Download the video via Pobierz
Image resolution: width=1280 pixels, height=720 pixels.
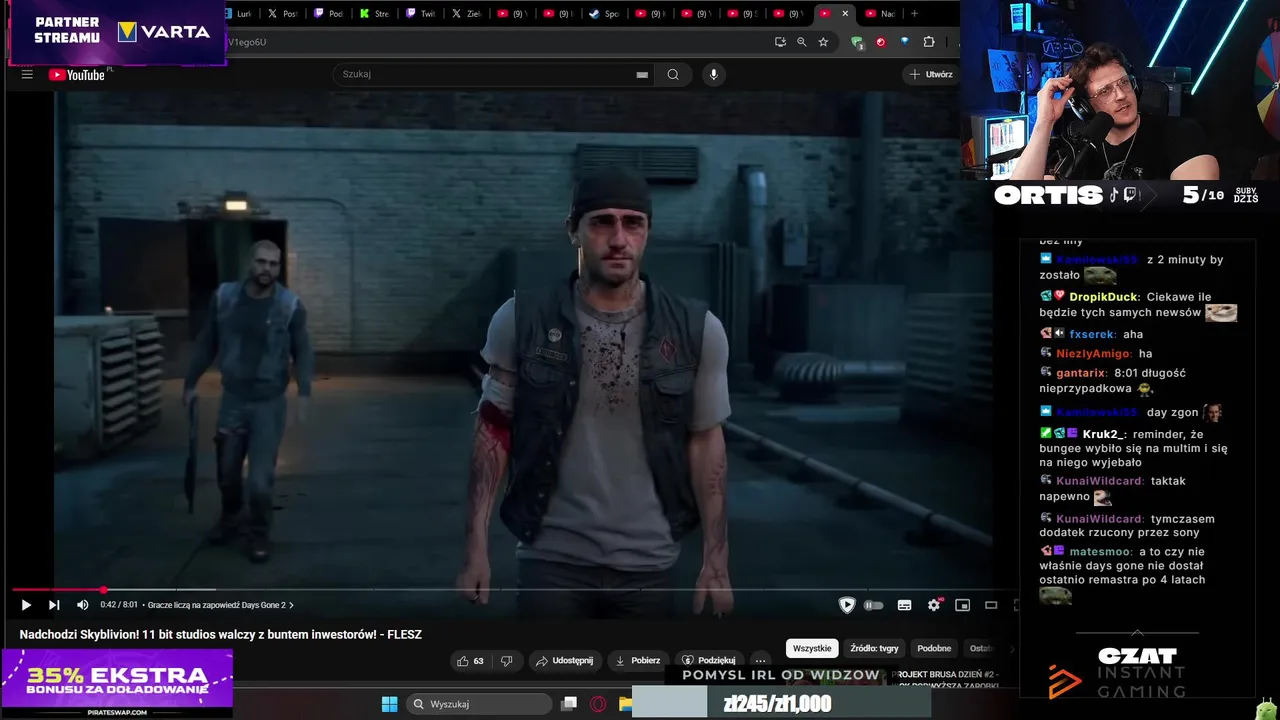pyautogui.click(x=637, y=661)
